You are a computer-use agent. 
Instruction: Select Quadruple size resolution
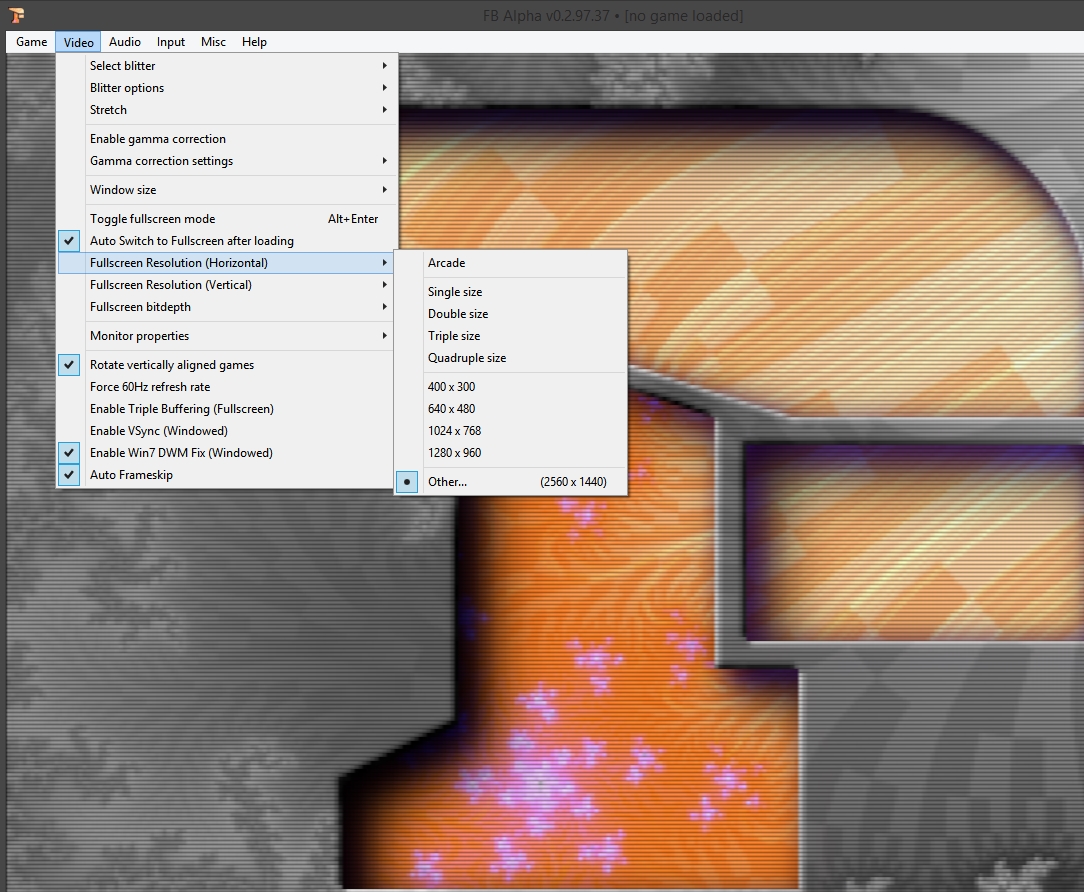tap(511, 358)
